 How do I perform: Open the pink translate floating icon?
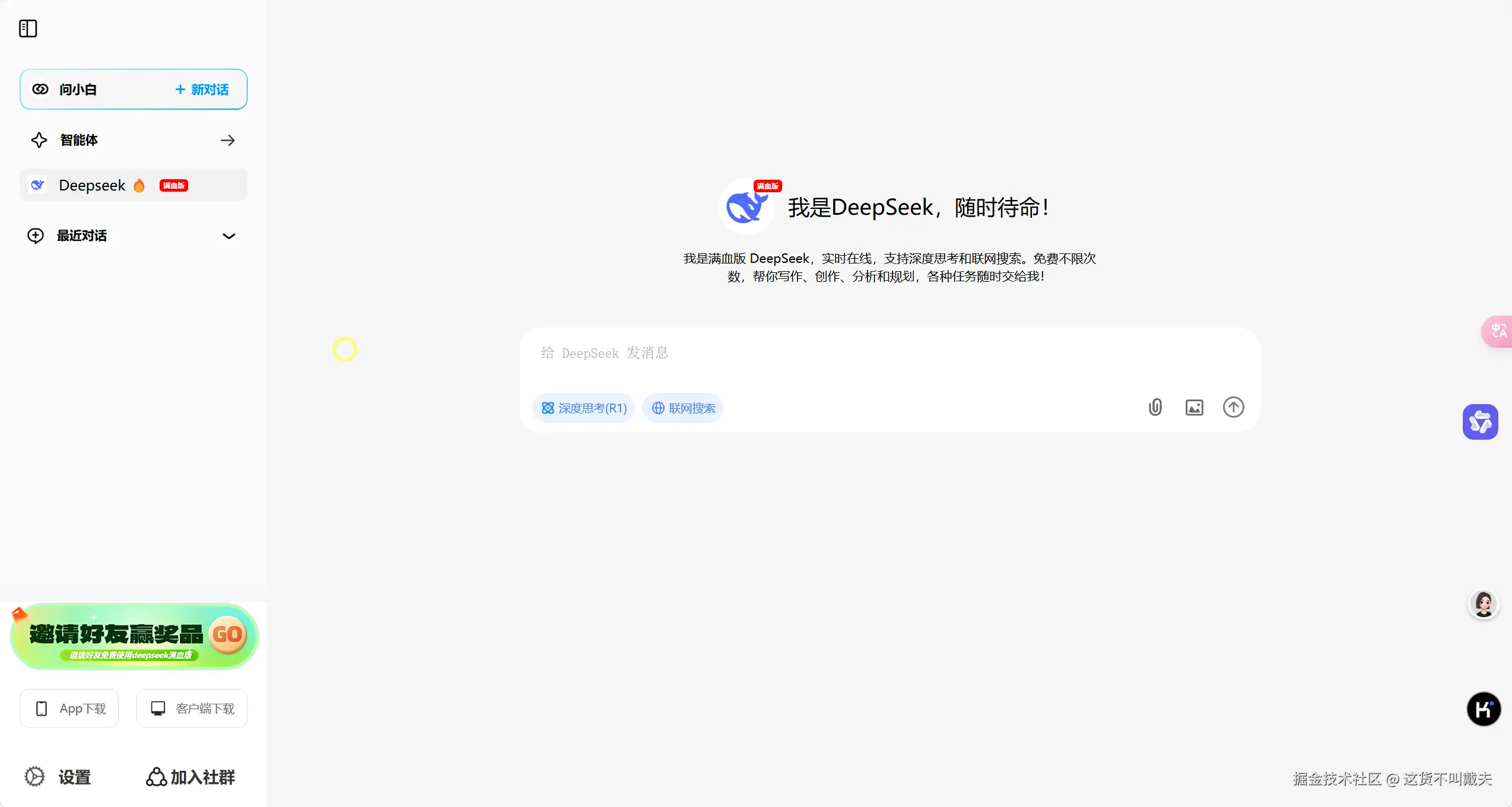pyautogui.click(x=1499, y=331)
